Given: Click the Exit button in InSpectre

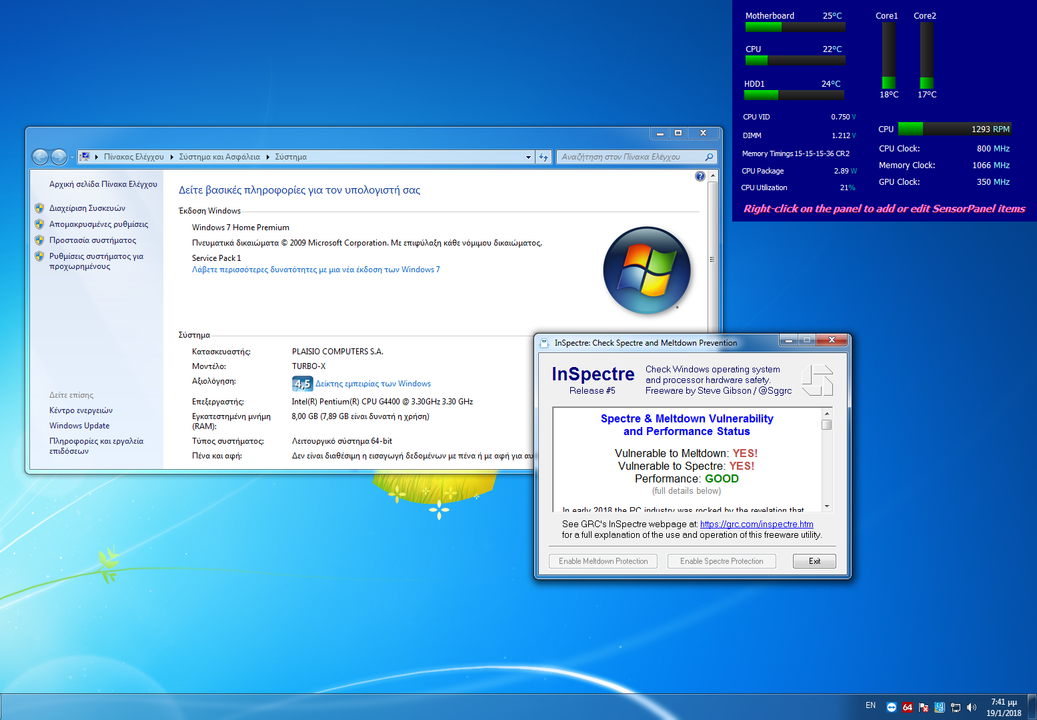Looking at the screenshot, I should tap(814, 561).
